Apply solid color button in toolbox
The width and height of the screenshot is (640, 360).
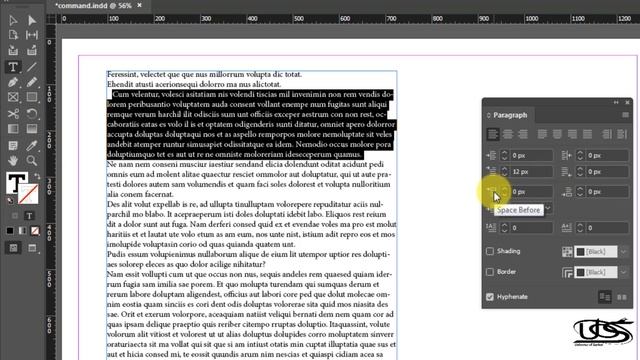click(x=10, y=231)
